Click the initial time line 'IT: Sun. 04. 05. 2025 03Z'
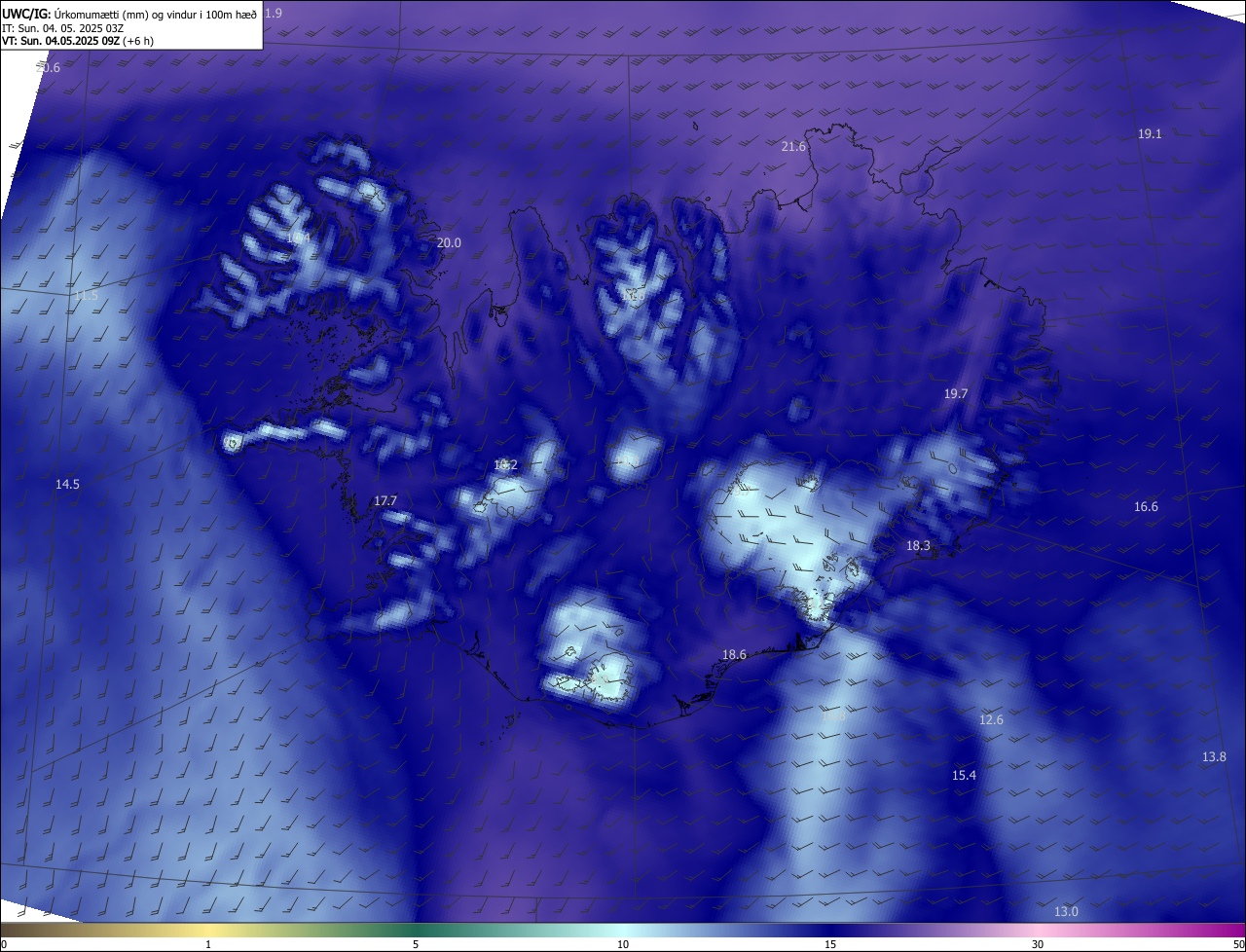 pos(62,28)
